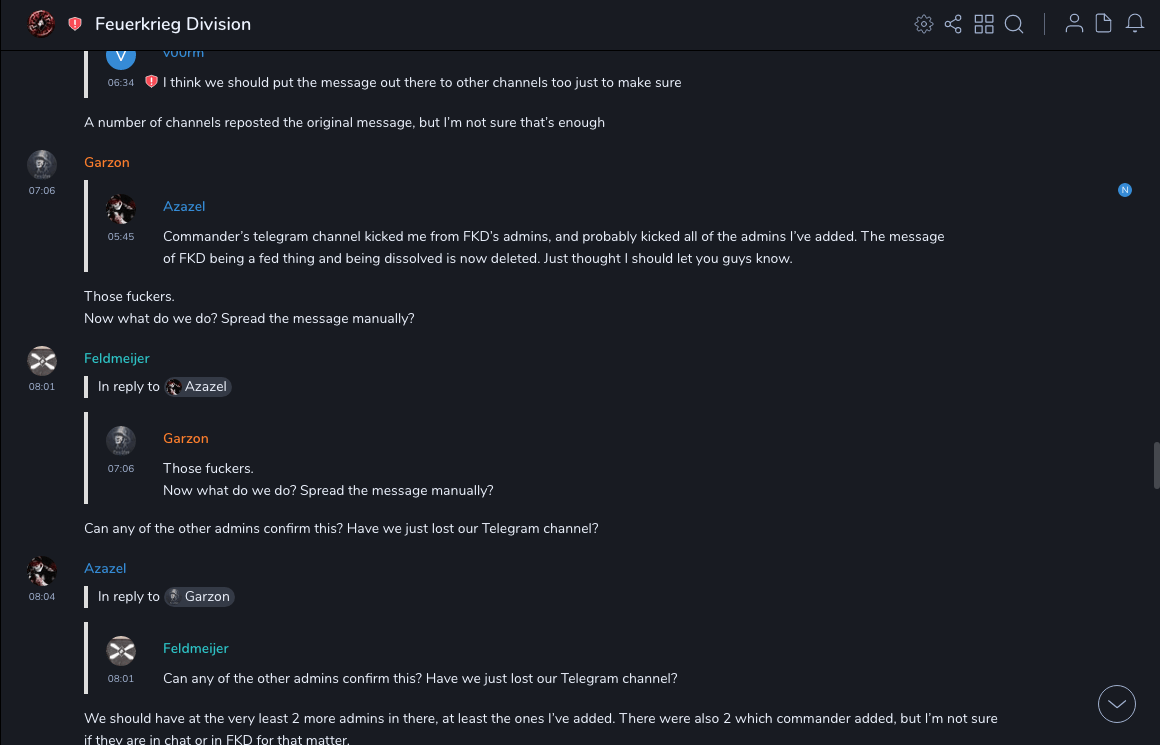Viewport: 1160px width, 745px height.
Task: Click the encryption warning shield in header
Action: [75, 24]
